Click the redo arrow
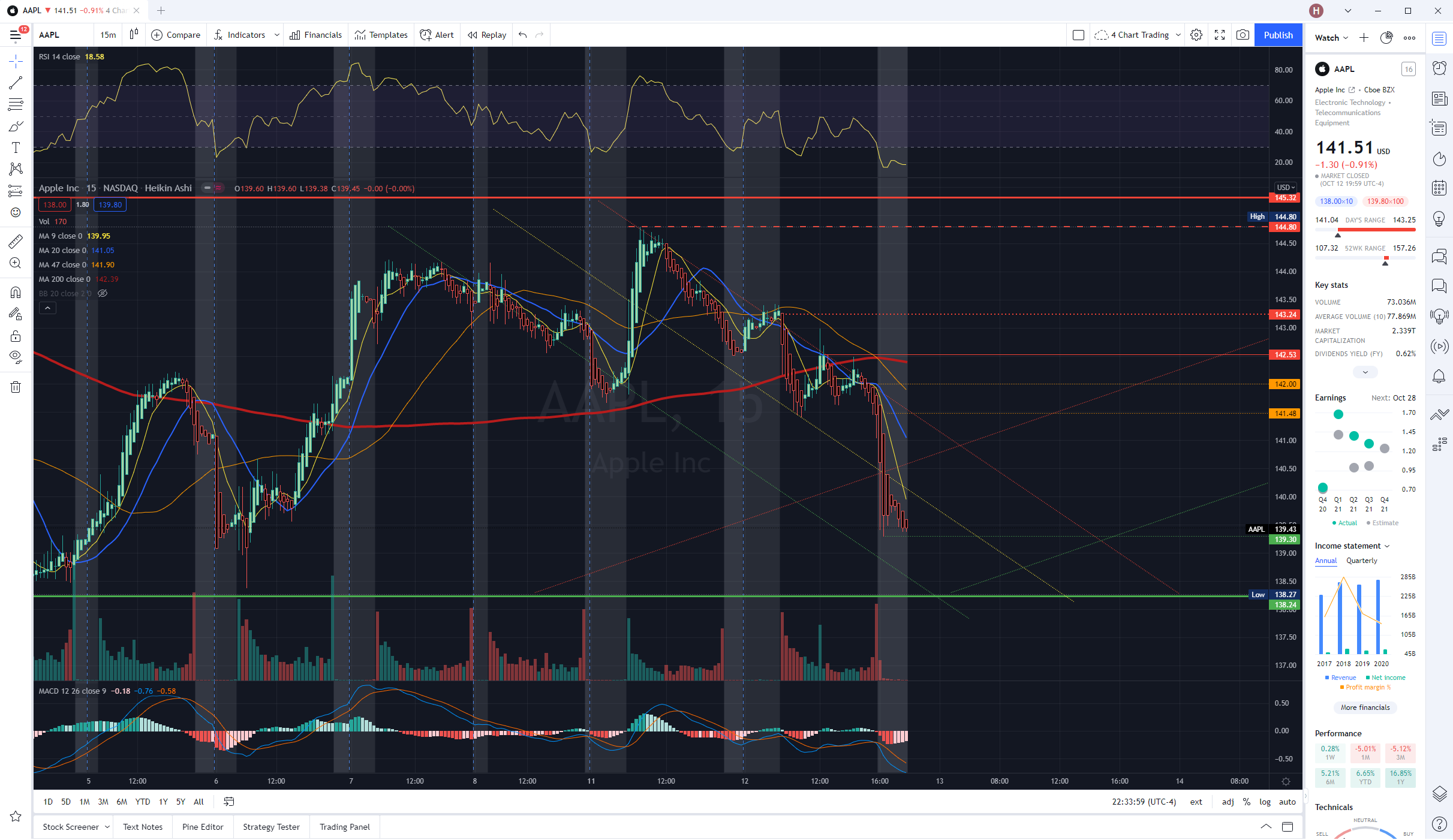This screenshot has width=1453, height=840. coord(540,35)
